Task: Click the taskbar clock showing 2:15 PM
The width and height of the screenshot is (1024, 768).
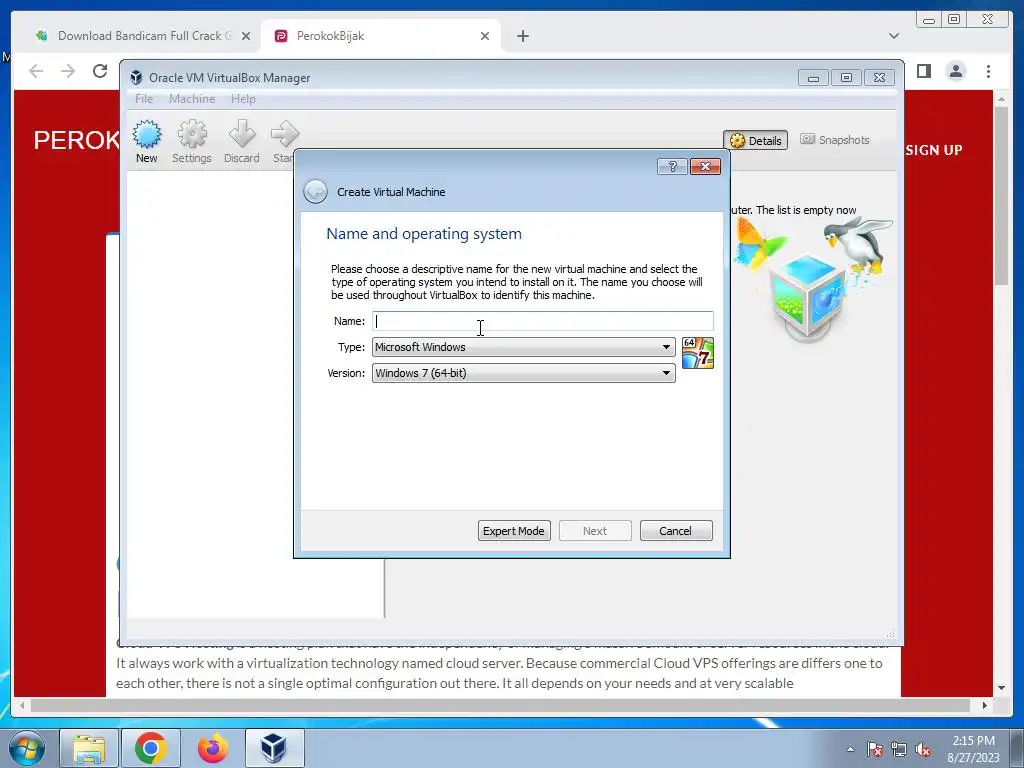Action: pyautogui.click(x=974, y=749)
